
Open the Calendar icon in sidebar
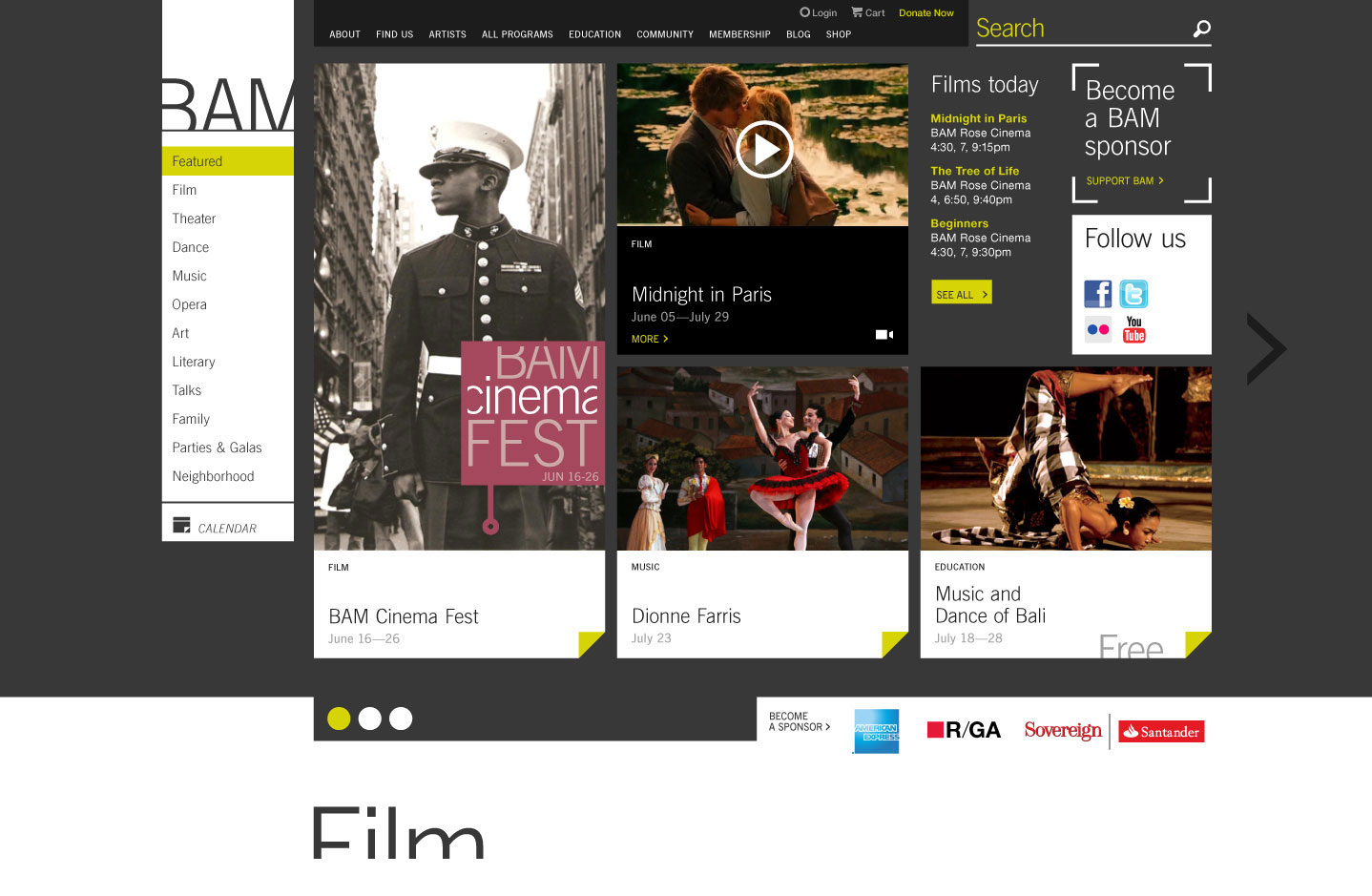click(181, 526)
